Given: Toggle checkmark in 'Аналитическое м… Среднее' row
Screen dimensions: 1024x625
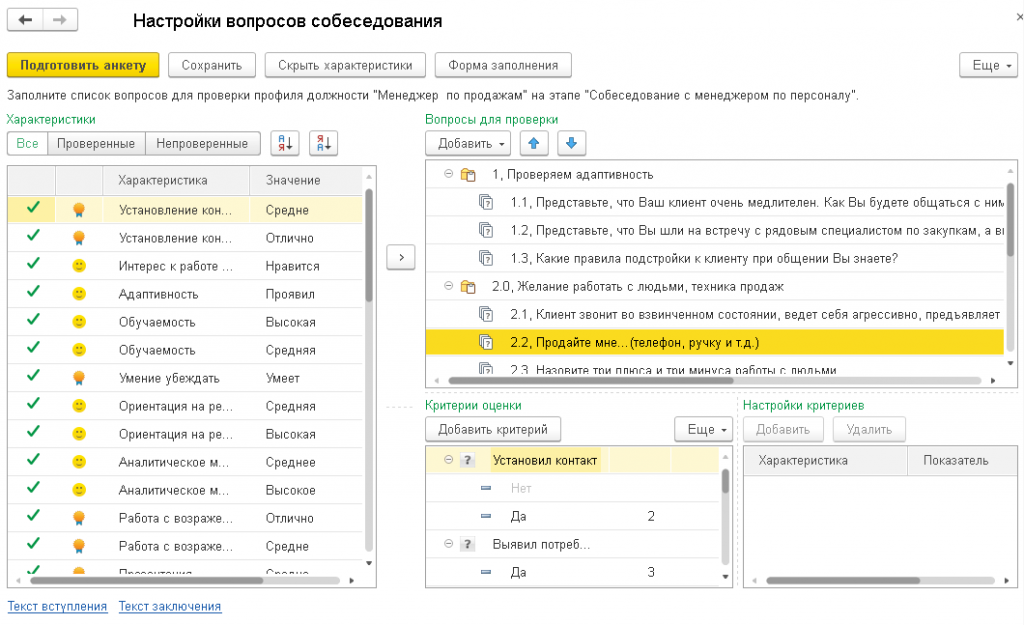Looking at the screenshot, I should 33,460.
